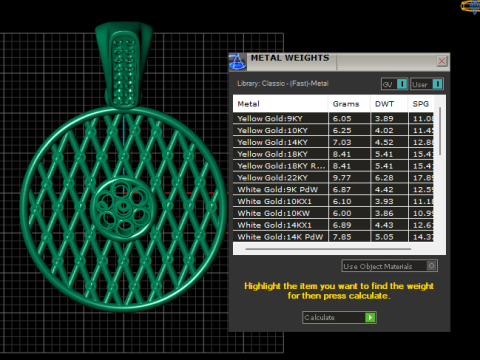Click the 9.77 grams value
The width and height of the screenshot is (480, 360).
tap(342, 178)
